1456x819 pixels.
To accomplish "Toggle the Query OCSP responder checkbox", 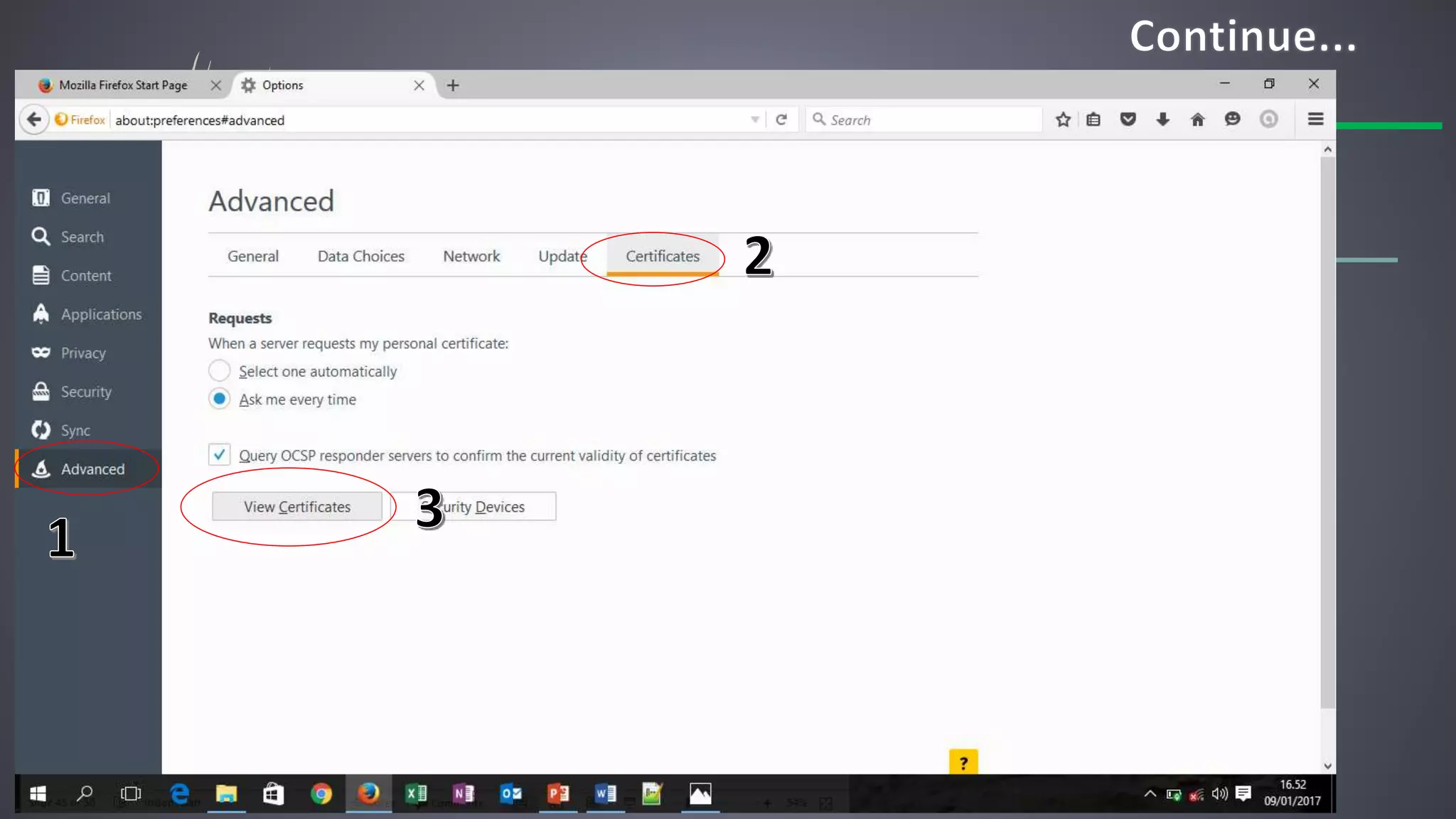I will point(219,455).
